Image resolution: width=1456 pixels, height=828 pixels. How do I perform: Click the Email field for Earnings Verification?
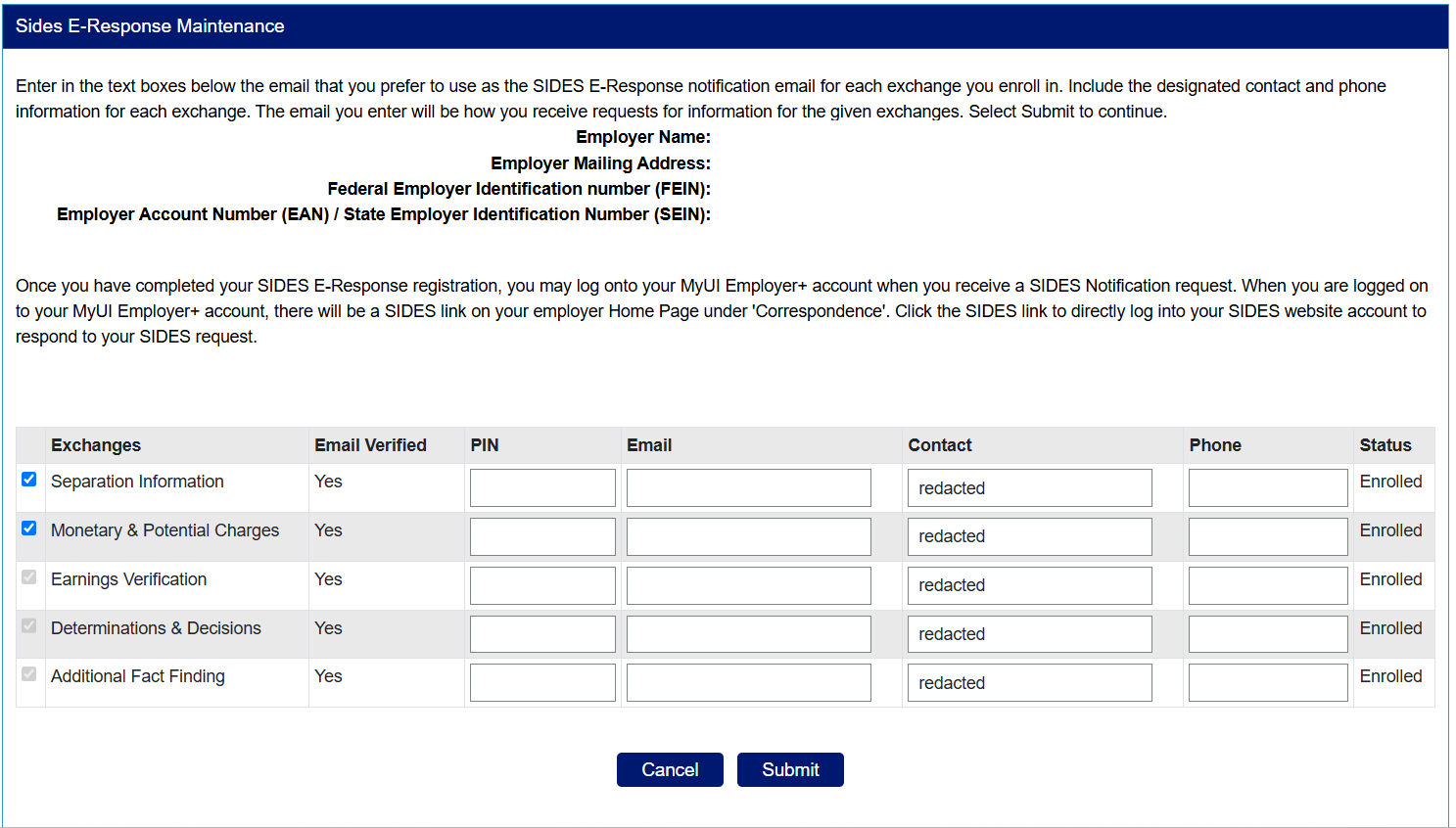pyautogui.click(x=748, y=585)
